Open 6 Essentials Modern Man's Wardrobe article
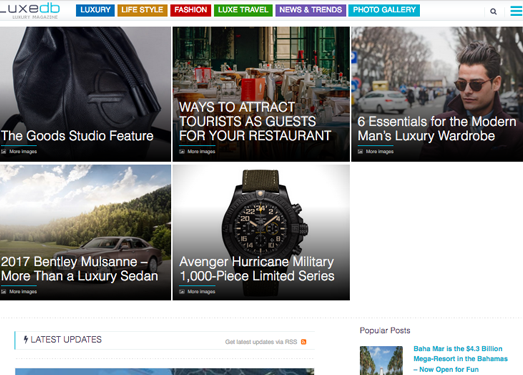 (437, 129)
